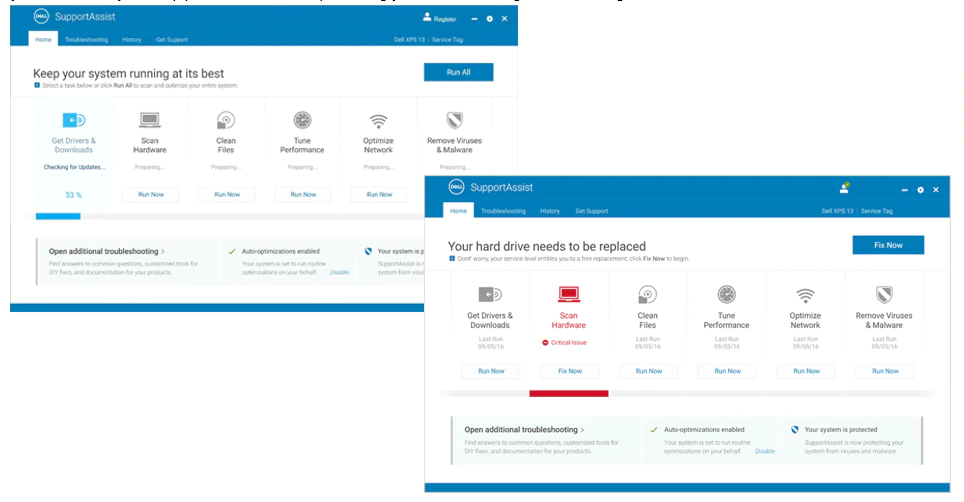Click 'Dell XPS 13' text in front window
This screenshot has width=964, height=502.
pos(837,211)
